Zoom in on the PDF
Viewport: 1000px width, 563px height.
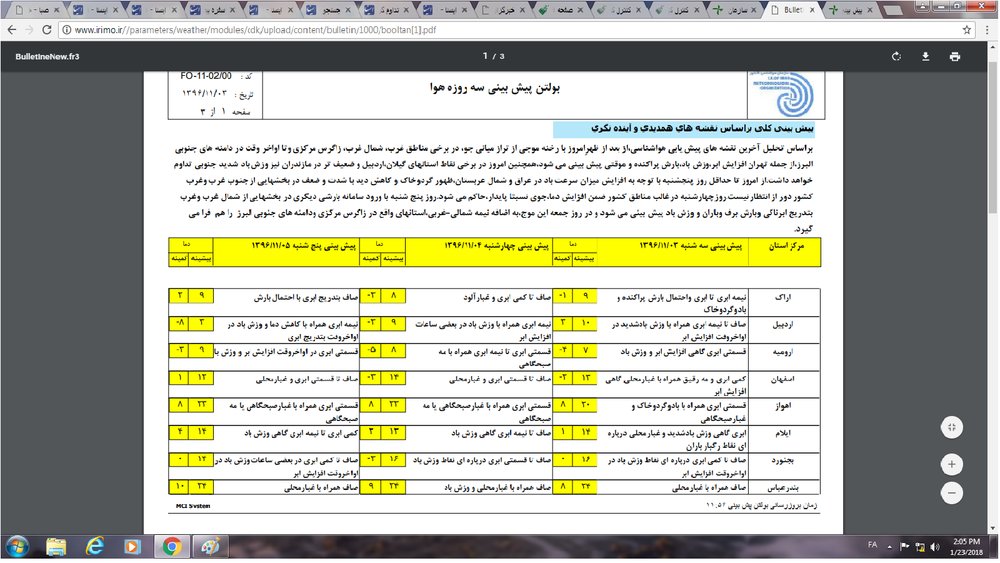952,465
